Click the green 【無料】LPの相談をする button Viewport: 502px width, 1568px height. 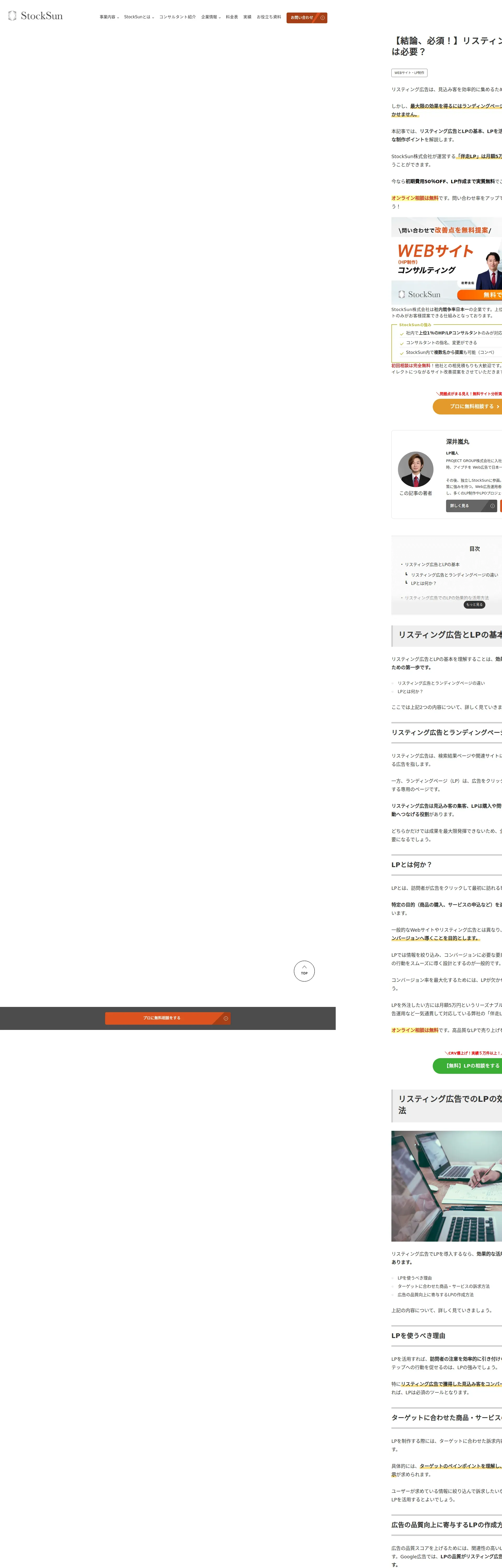pos(467,1066)
